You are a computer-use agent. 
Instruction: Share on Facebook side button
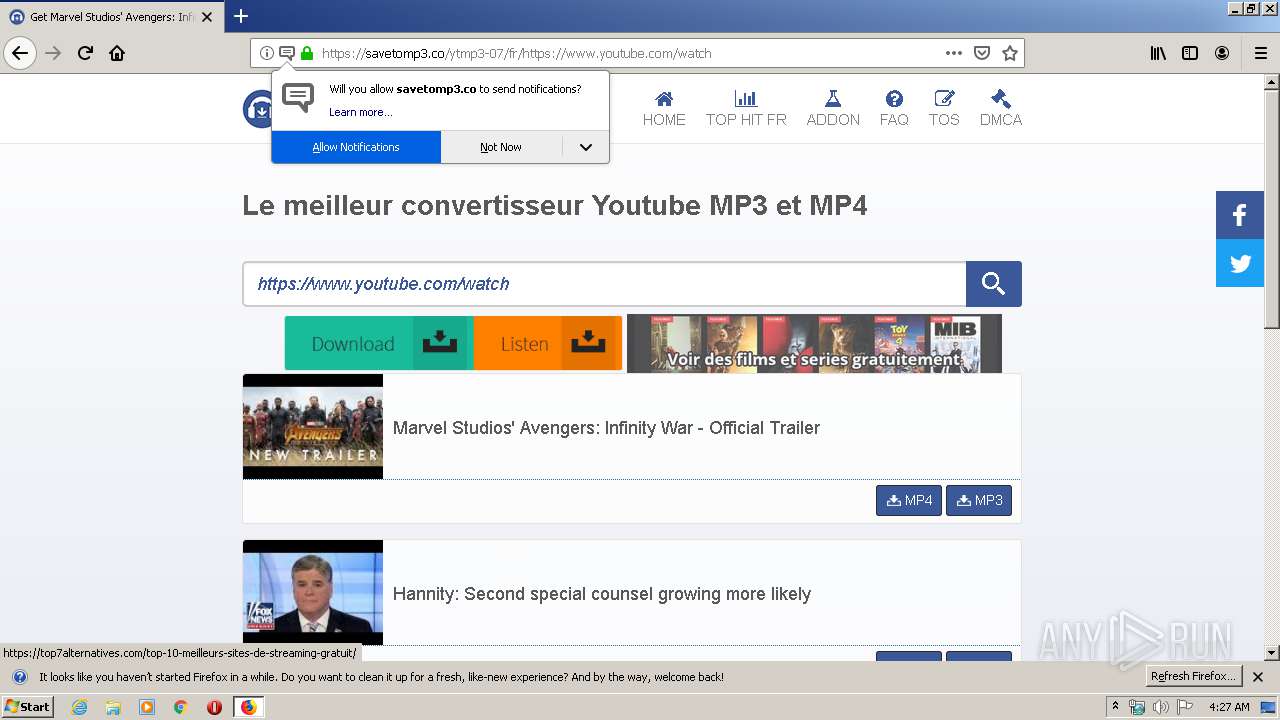(1240, 215)
